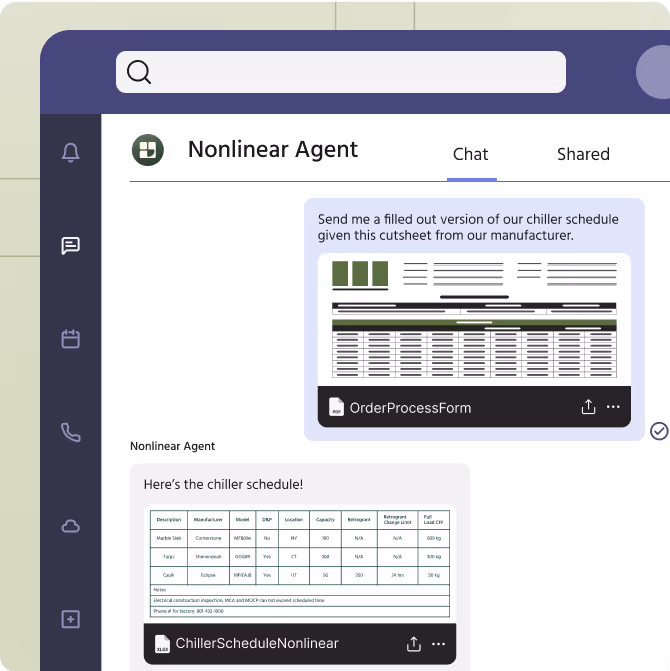Open more options for OrderProcessForm
Viewport: 670px width, 671px height.
click(613, 407)
